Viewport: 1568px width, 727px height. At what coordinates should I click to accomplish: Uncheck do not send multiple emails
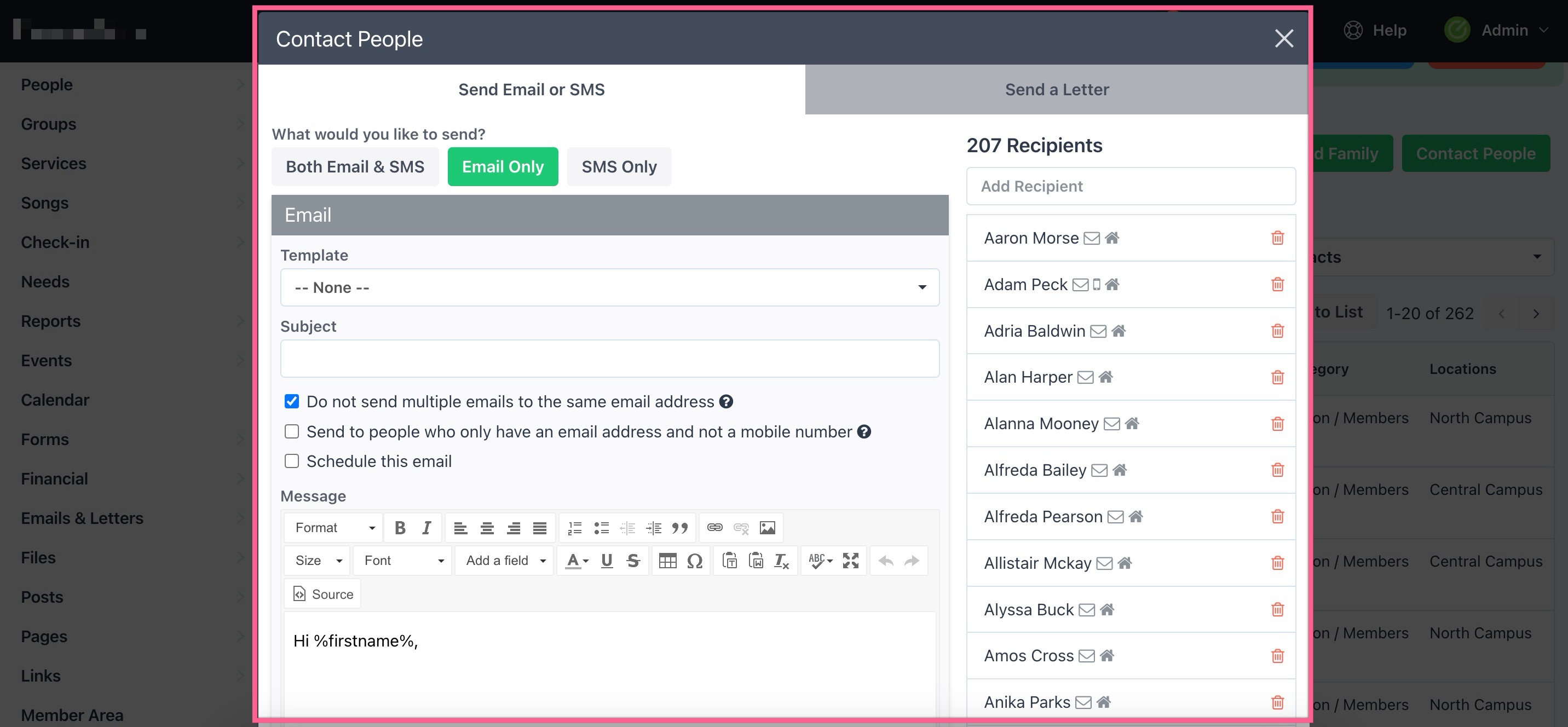coord(292,402)
